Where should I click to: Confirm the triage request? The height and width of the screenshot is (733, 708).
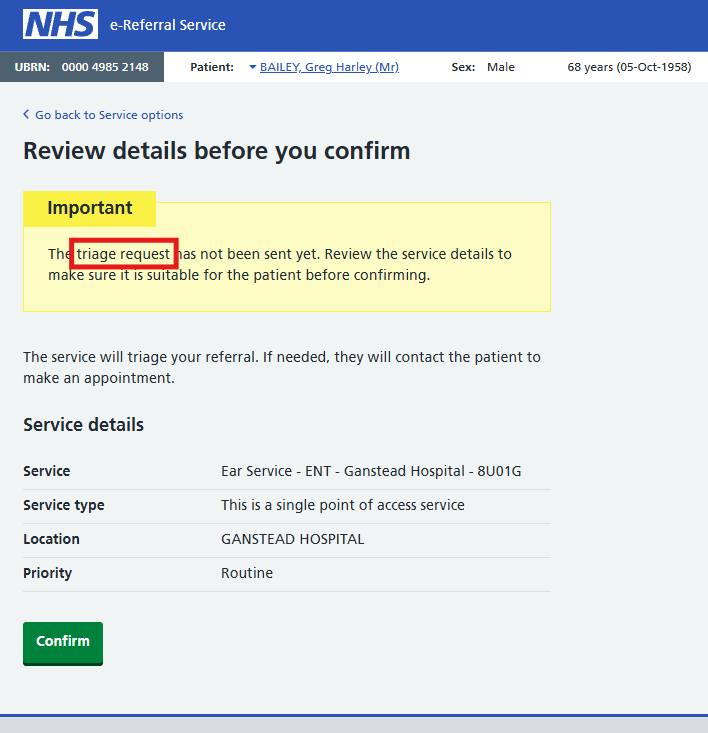coord(63,643)
